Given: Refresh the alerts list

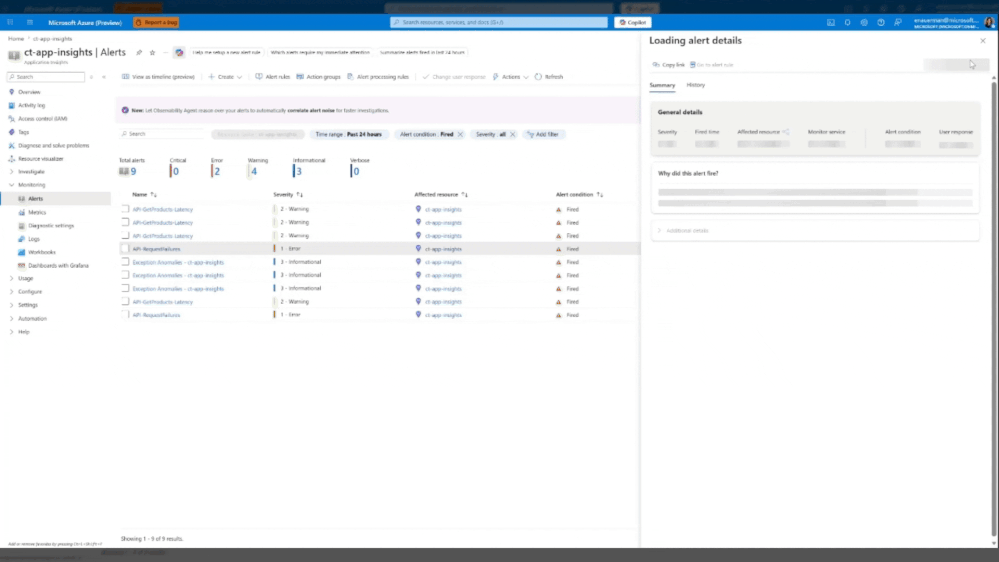Looking at the screenshot, I should pyautogui.click(x=549, y=77).
